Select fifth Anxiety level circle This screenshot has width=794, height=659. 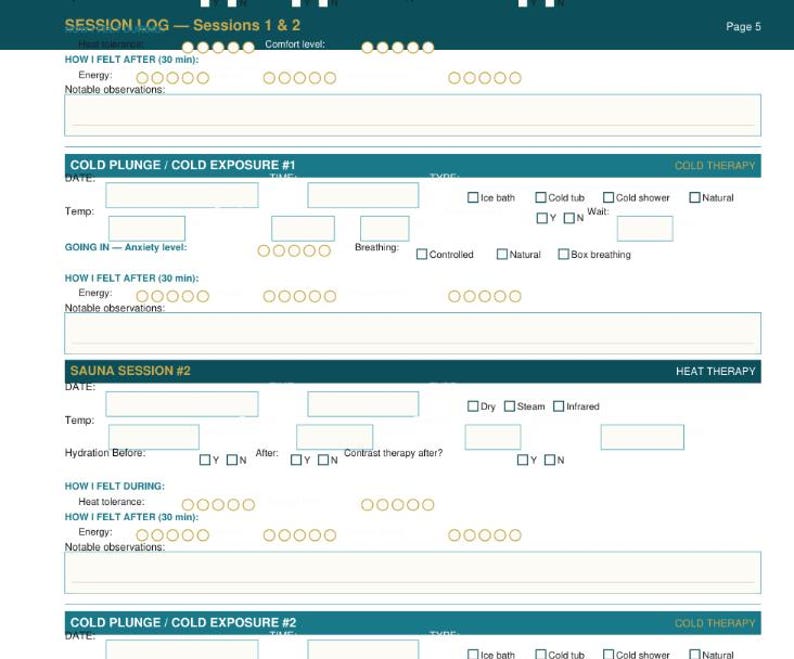[325, 251]
